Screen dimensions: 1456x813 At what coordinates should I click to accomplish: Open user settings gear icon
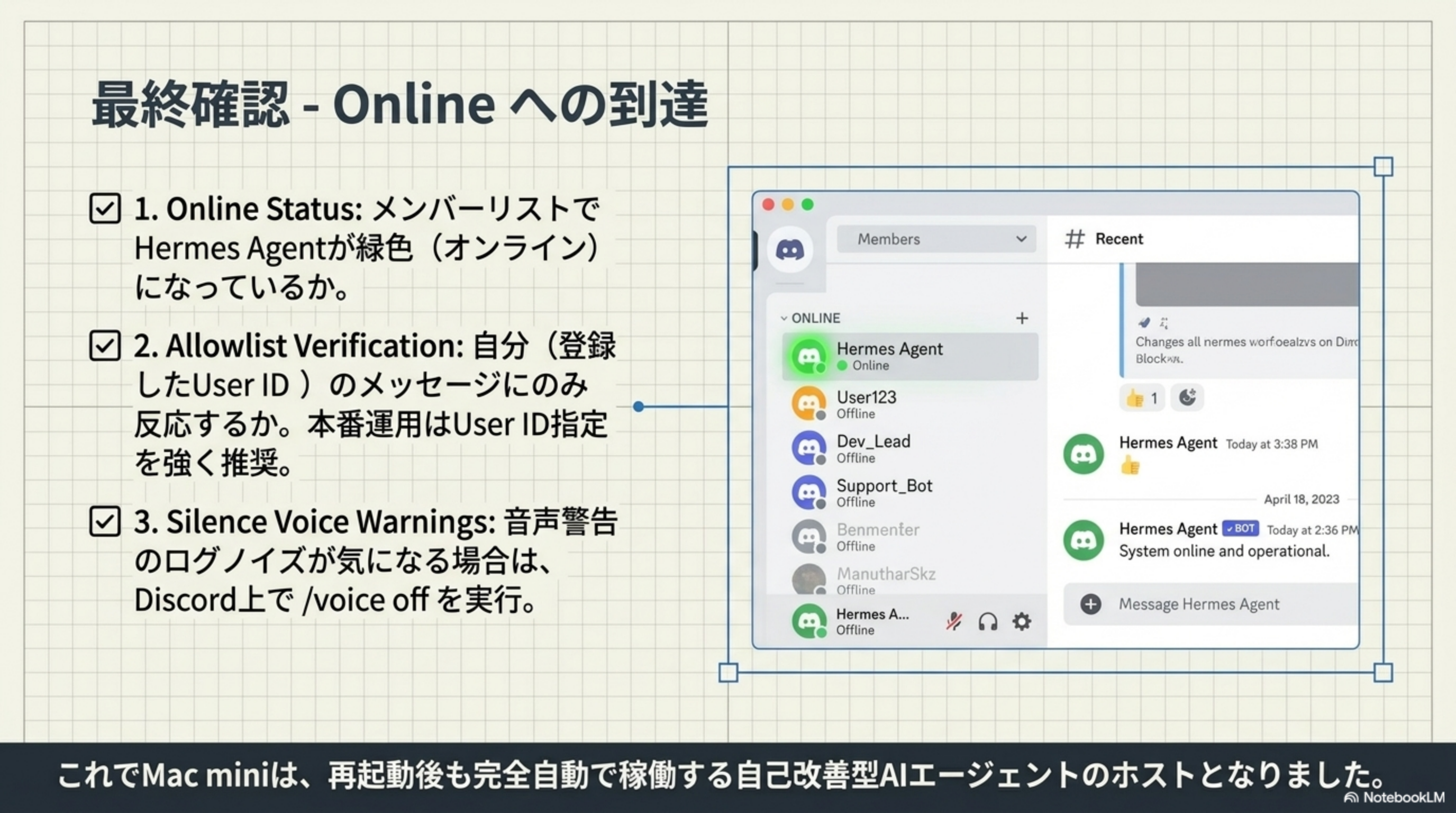pyautogui.click(x=1021, y=621)
